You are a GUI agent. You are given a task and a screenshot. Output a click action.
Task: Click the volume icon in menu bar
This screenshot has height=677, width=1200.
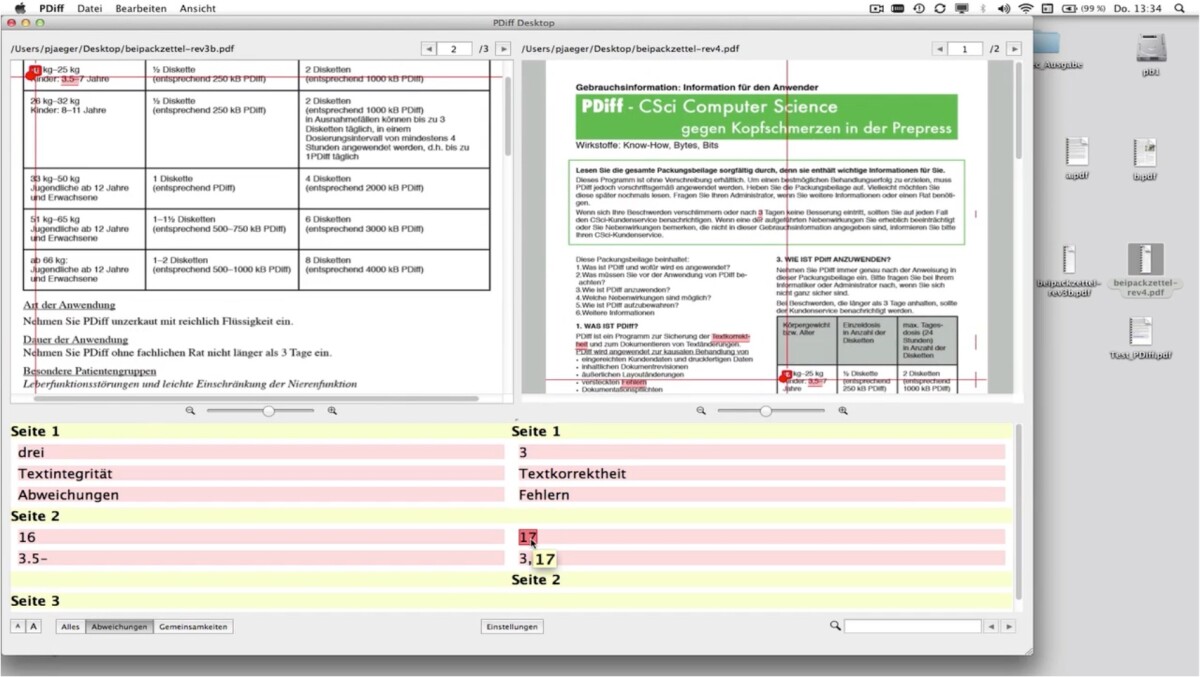tap(1003, 8)
